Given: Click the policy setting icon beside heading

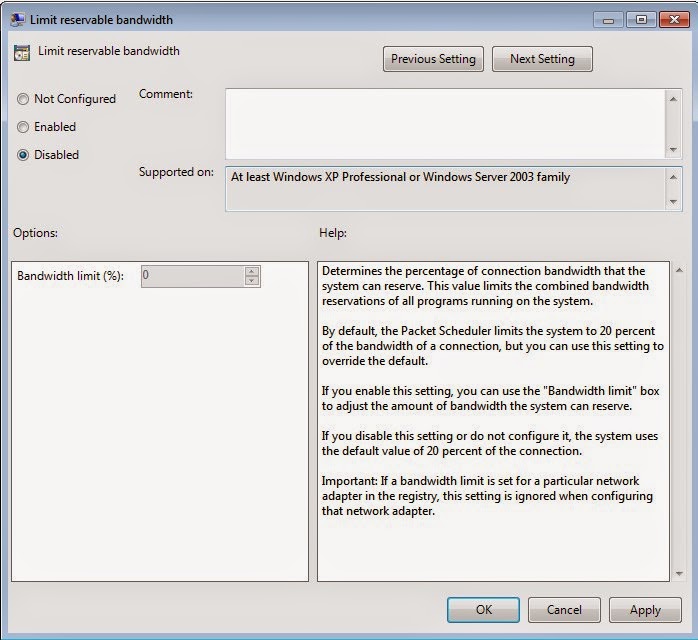Looking at the screenshot, I should pyautogui.click(x=22, y=53).
